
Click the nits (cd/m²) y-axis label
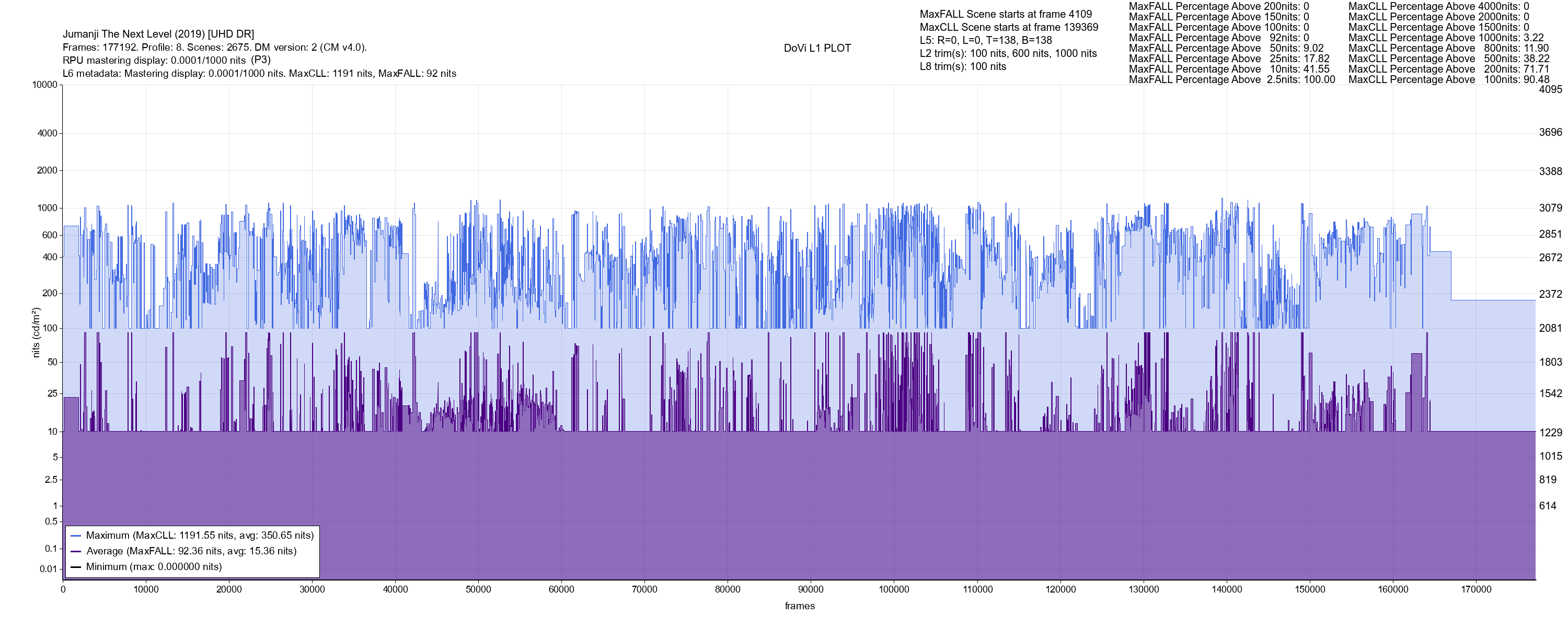click(36, 332)
